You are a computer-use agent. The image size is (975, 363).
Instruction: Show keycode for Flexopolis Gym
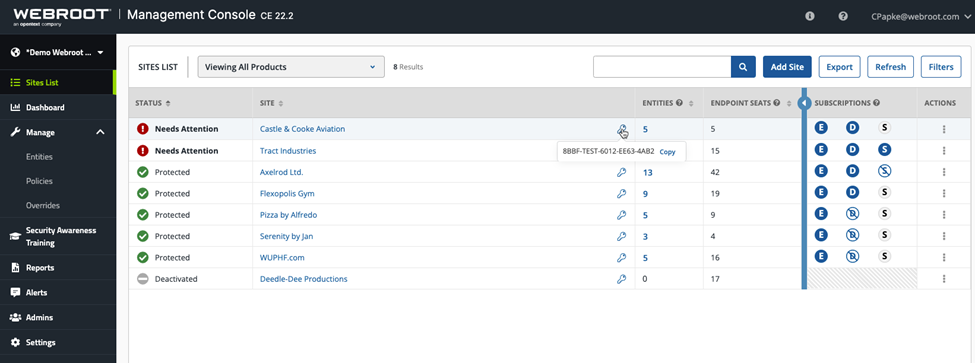click(621, 193)
